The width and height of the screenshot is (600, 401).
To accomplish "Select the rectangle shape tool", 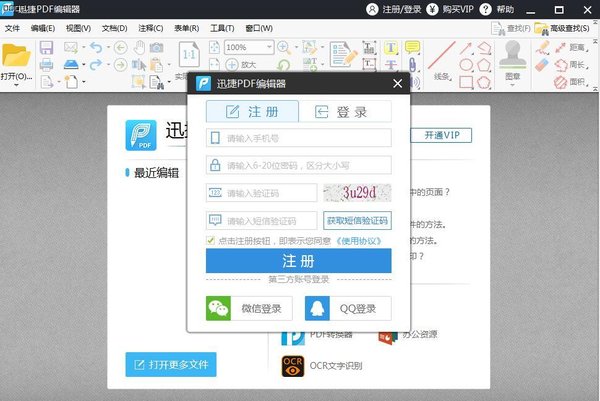I will tap(466, 82).
